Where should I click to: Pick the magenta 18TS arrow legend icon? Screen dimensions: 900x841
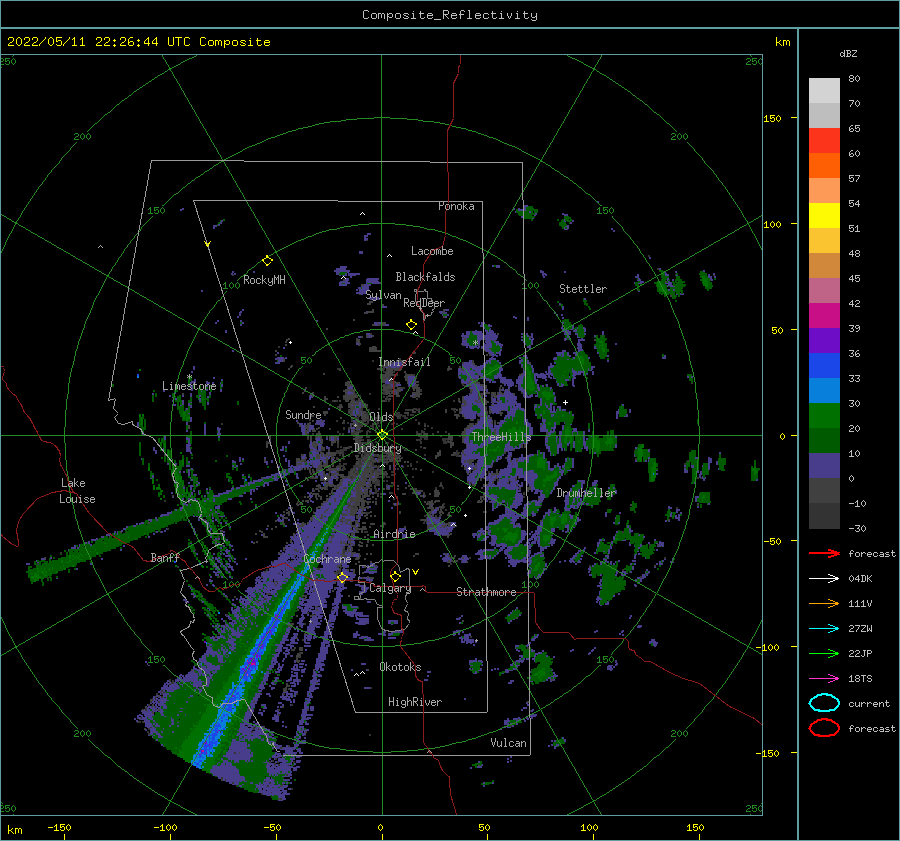824,679
